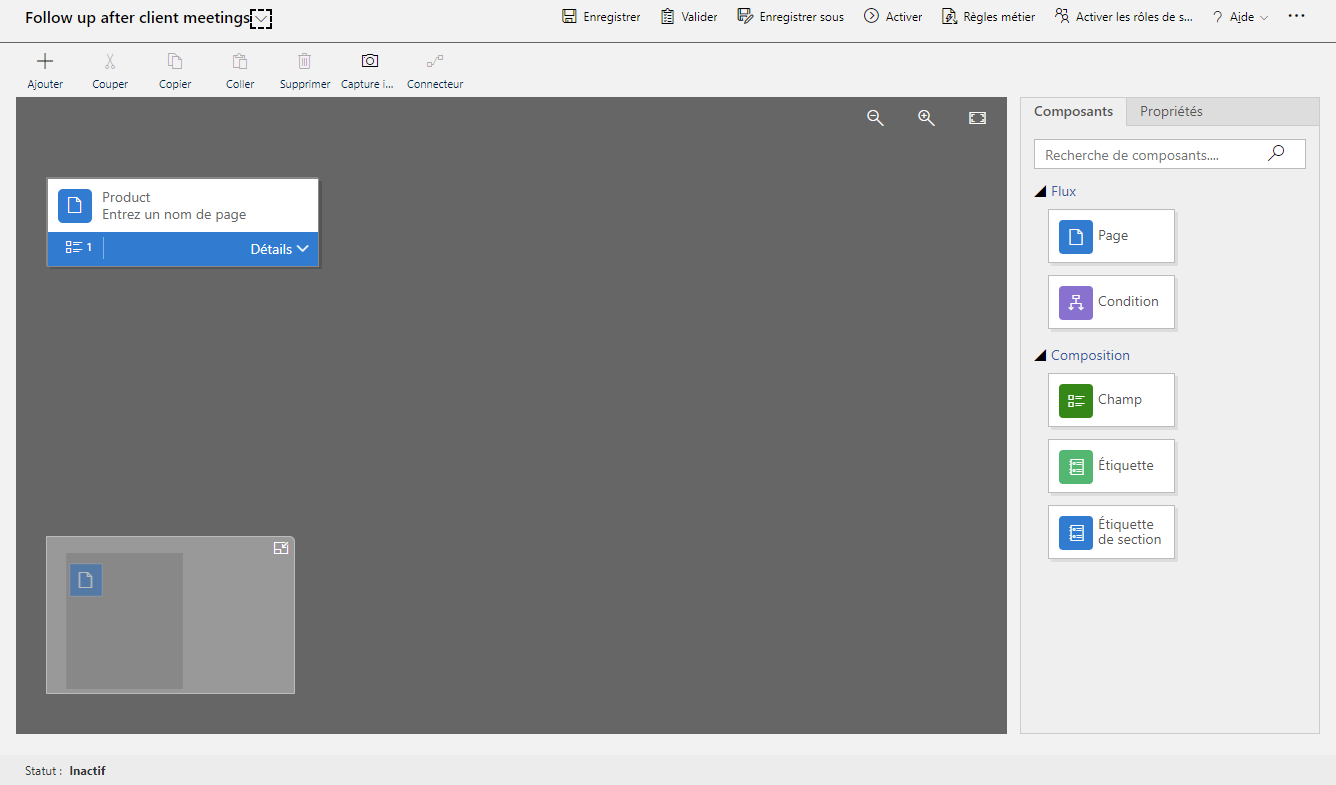Image resolution: width=1336 pixels, height=785 pixels.
Task: Click the Connecteur tool icon
Action: click(435, 61)
